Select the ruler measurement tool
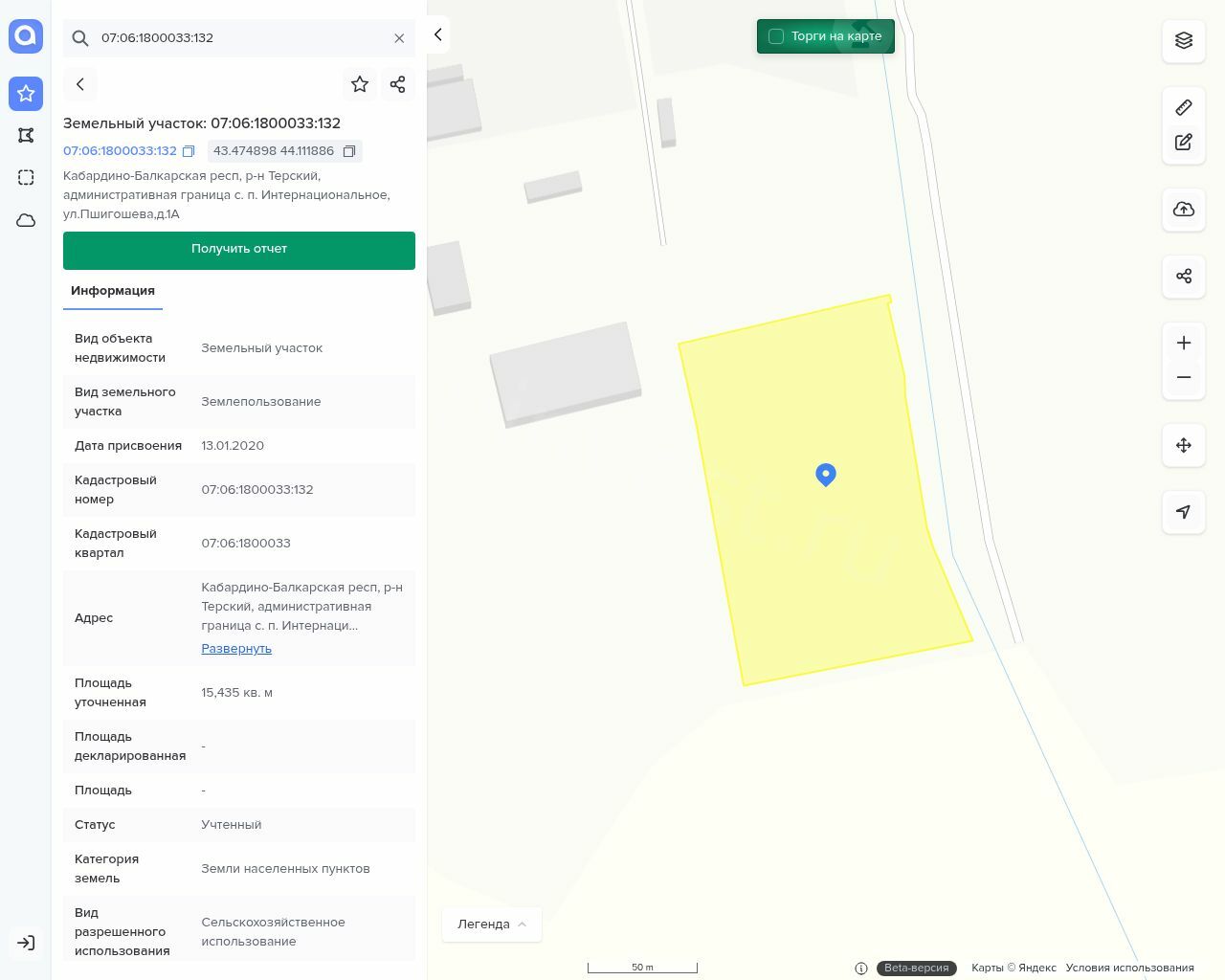1225x980 pixels. (1184, 107)
